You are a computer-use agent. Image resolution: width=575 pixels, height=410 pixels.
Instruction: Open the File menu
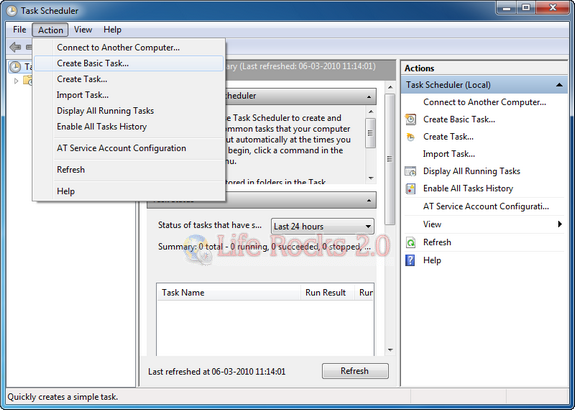[x=19, y=30]
